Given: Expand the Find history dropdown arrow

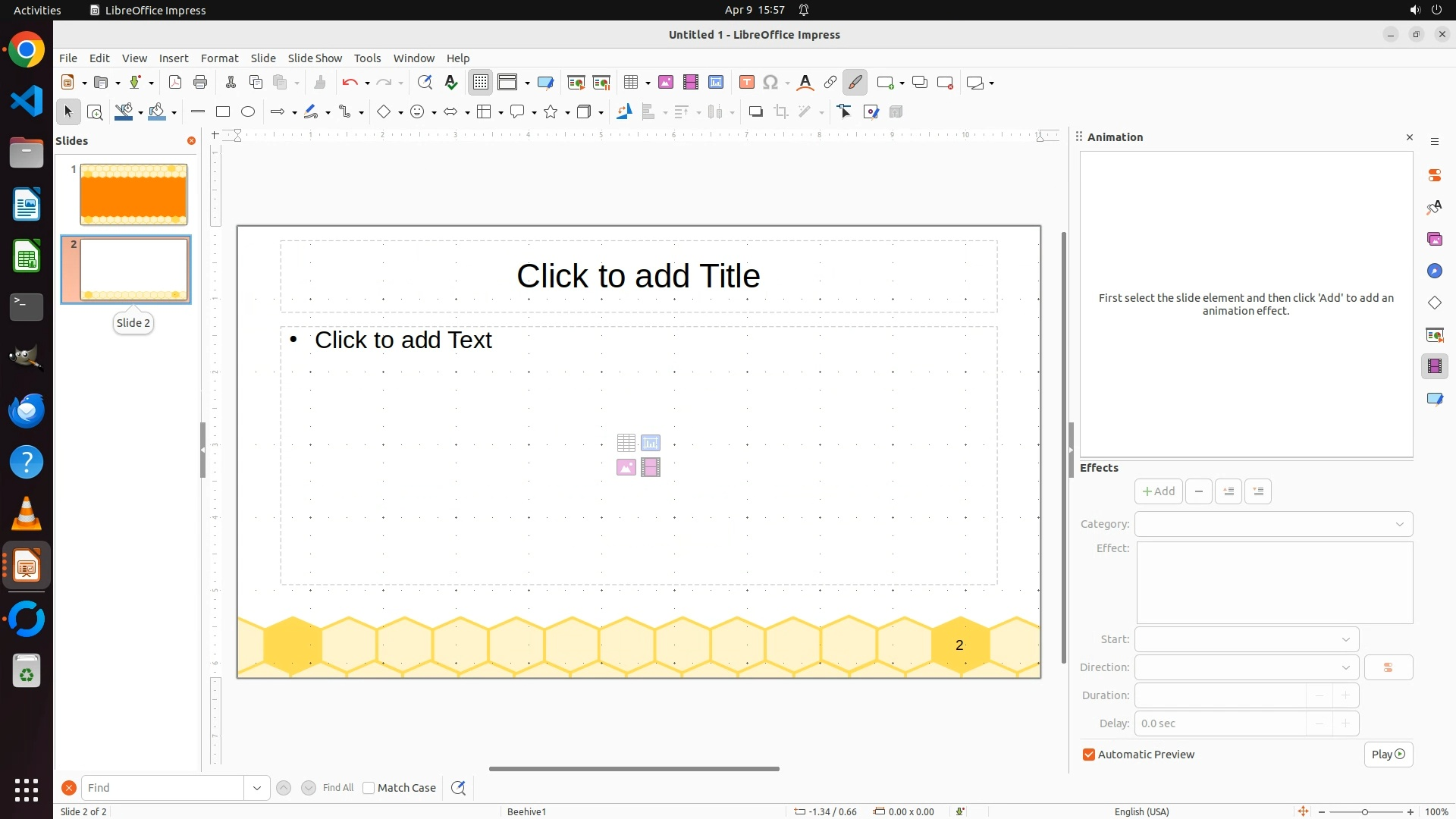Looking at the screenshot, I should (x=257, y=788).
